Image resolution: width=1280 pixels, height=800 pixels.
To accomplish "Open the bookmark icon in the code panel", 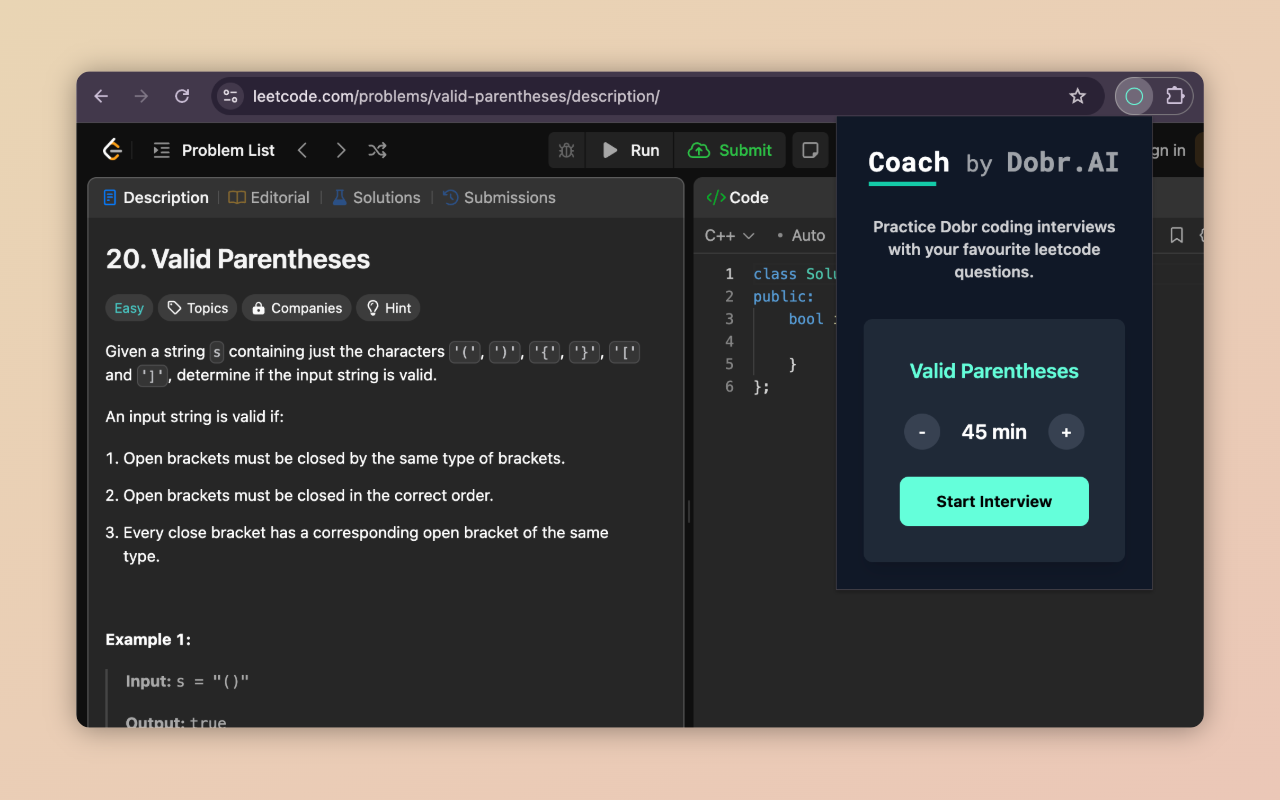I will (x=1176, y=235).
